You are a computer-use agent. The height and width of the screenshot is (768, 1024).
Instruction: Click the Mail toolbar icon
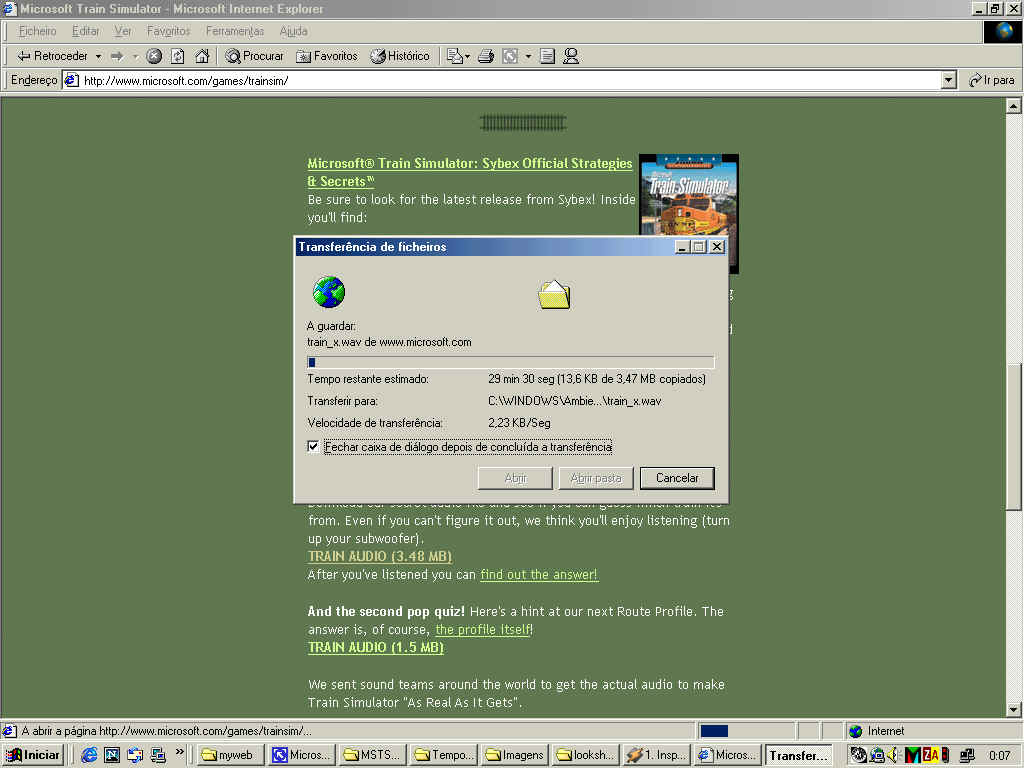pyautogui.click(x=455, y=56)
